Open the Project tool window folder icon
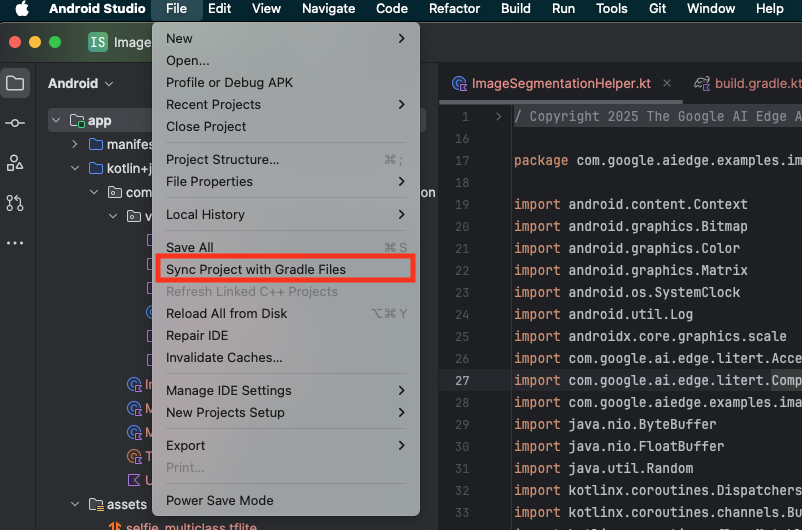The width and height of the screenshot is (802, 530). [x=15, y=83]
